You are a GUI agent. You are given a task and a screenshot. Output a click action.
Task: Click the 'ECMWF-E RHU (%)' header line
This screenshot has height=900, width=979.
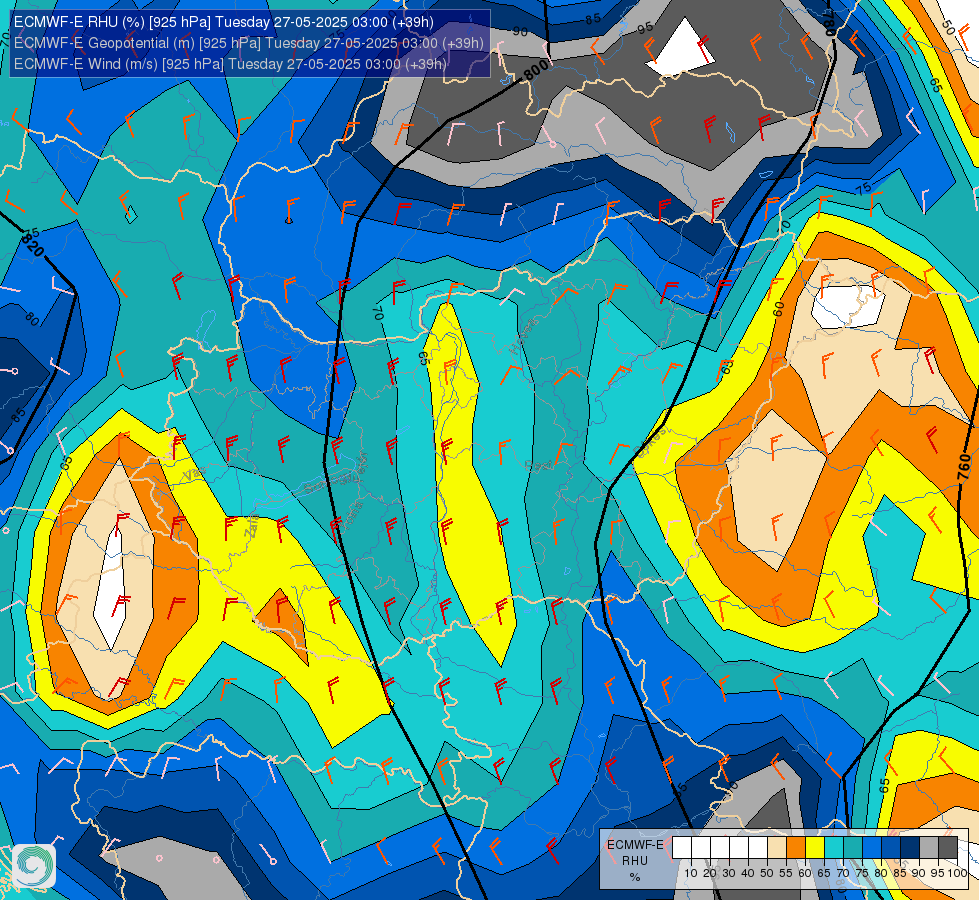[224, 22]
